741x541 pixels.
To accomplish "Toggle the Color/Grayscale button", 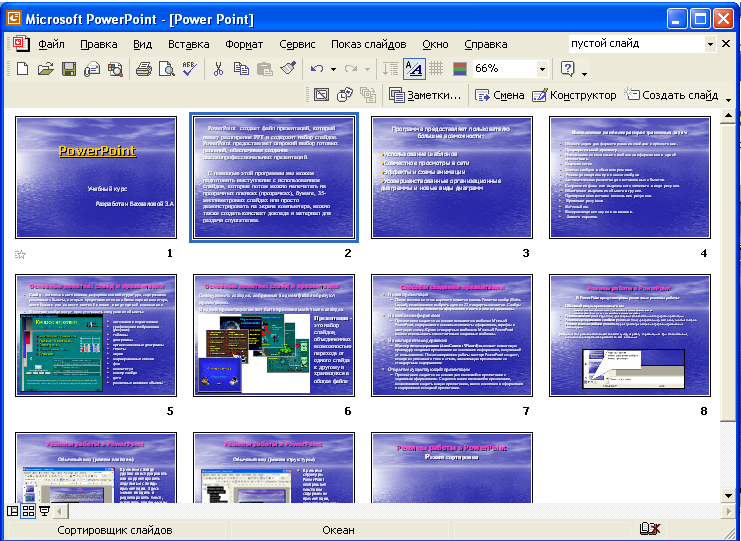I will [459, 69].
